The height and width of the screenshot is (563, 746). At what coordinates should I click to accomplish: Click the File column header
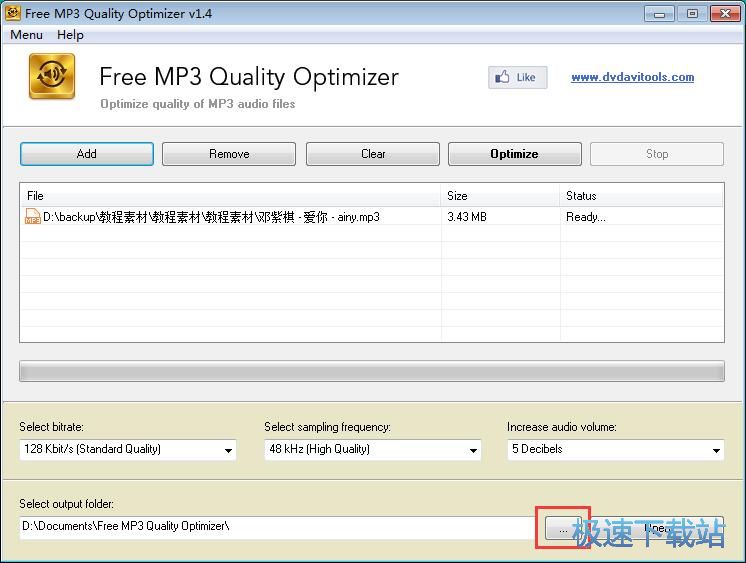click(230, 196)
